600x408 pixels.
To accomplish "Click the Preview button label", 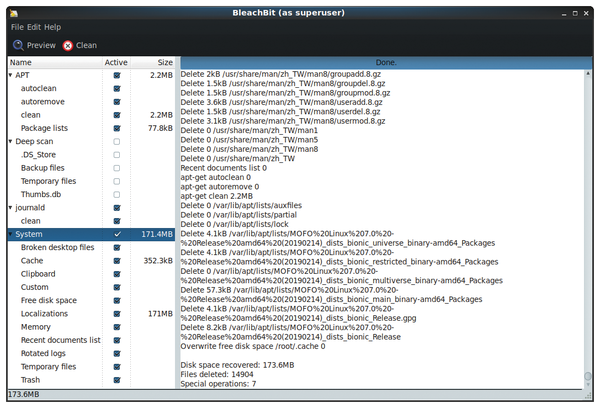I will click(x=41, y=46).
